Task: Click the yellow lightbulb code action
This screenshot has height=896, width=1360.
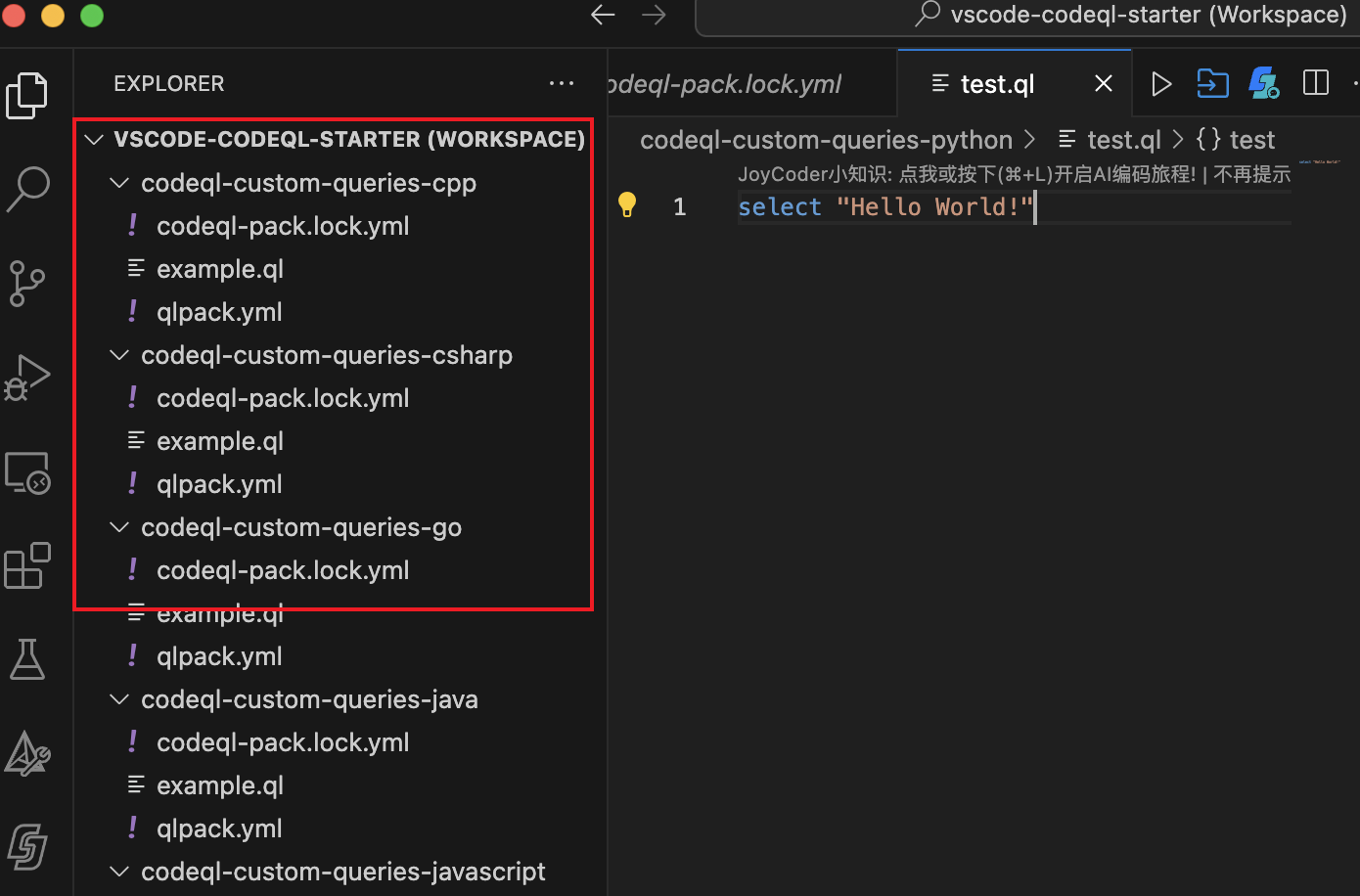Action: click(x=627, y=205)
